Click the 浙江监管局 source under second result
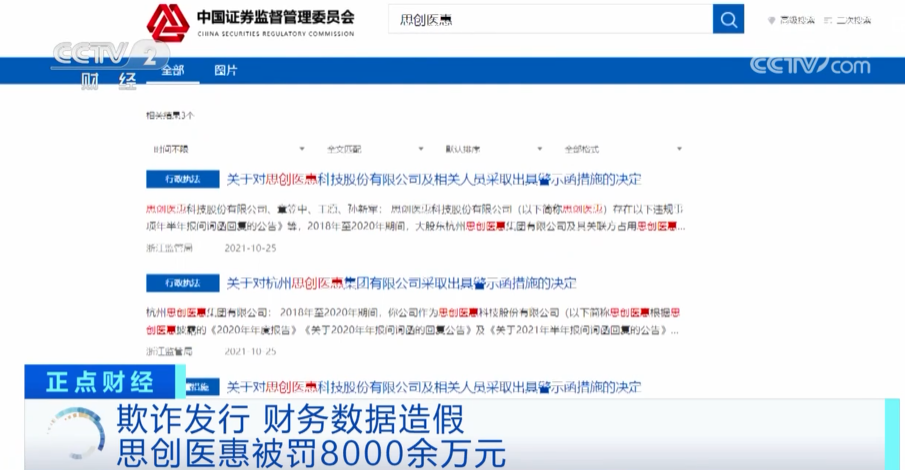The width and height of the screenshot is (905, 470). [x=169, y=351]
